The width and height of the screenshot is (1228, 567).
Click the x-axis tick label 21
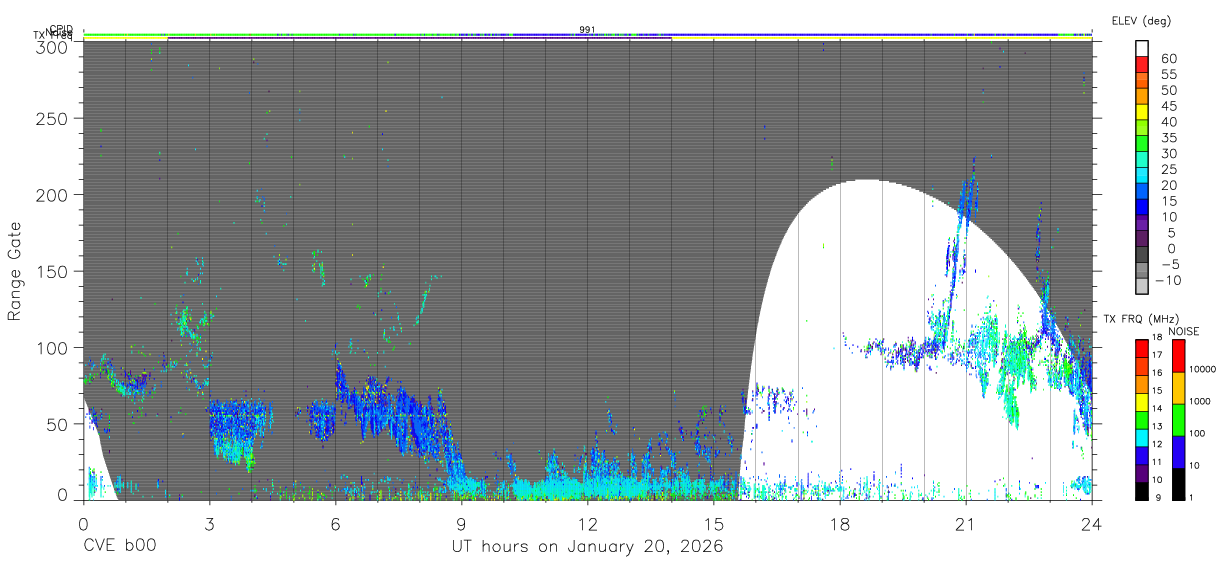pyautogui.click(x=965, y=523)
